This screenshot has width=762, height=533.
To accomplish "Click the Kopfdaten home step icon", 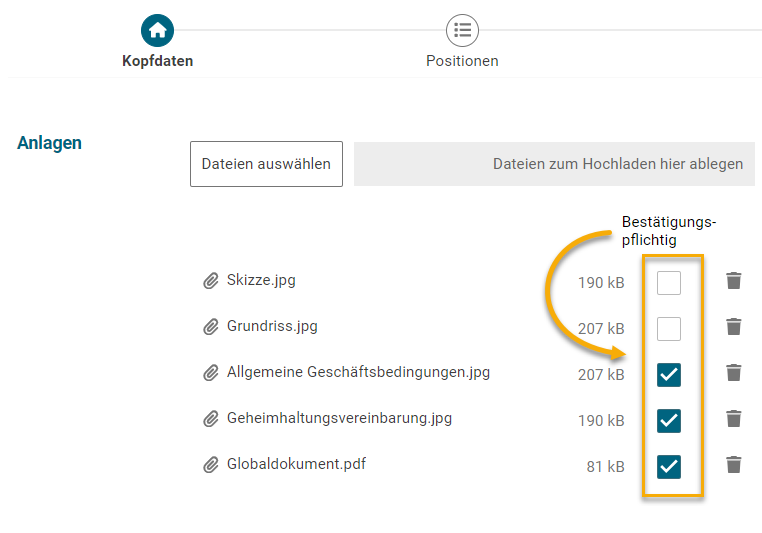I will (x=157, y=30).
